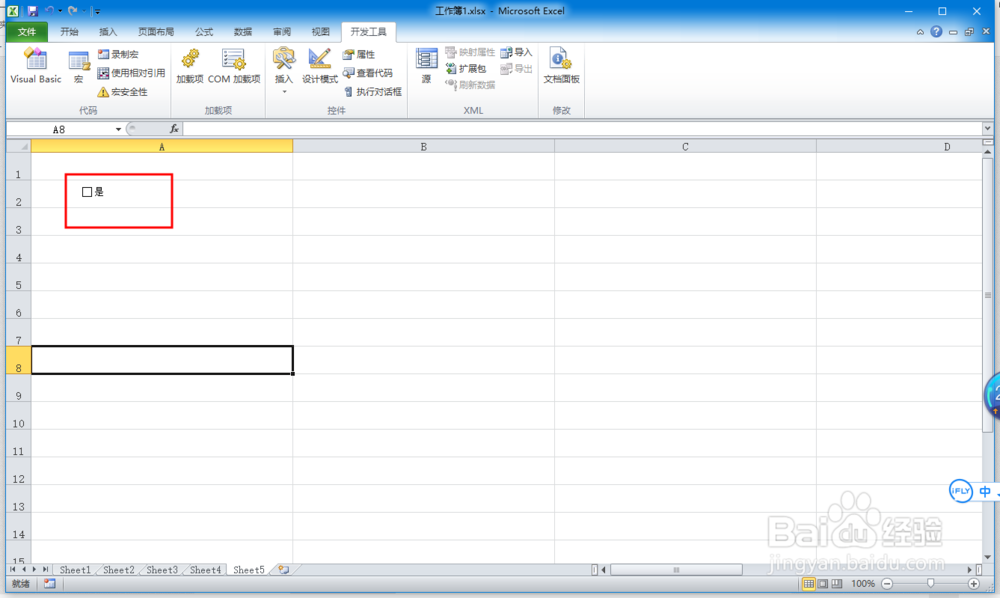This screenshot has width=1000, height=598.
Task: Expand the formula bar
Action: (x=987, y=129)
